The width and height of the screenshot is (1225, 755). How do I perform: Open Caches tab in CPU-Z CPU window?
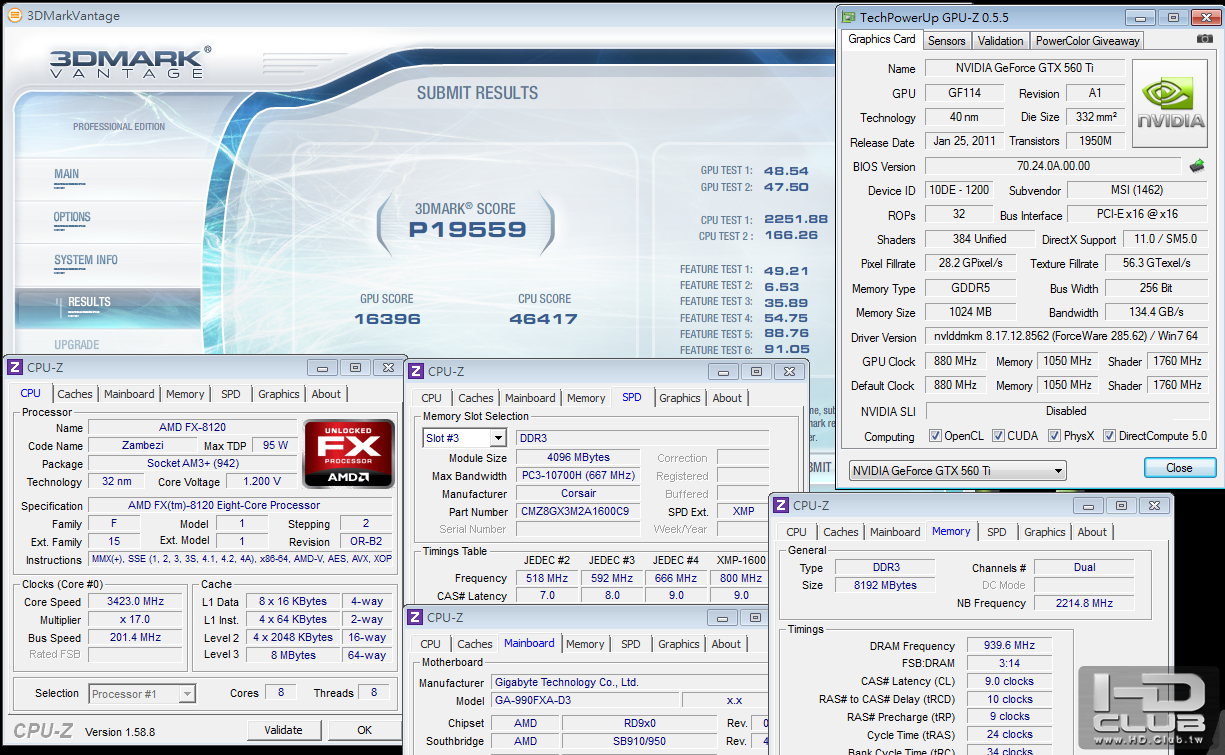click(74, 394)
